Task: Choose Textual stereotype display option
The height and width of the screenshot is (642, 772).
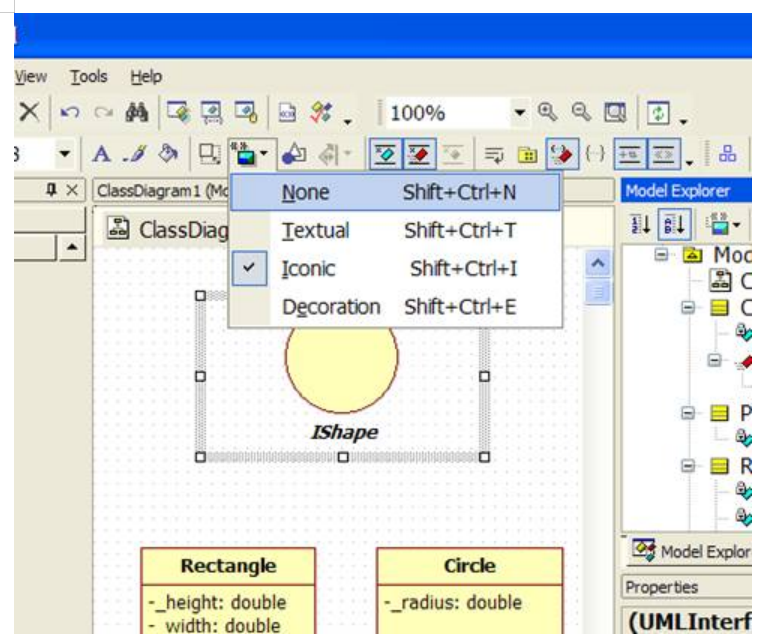Action: tap(395, 230)
